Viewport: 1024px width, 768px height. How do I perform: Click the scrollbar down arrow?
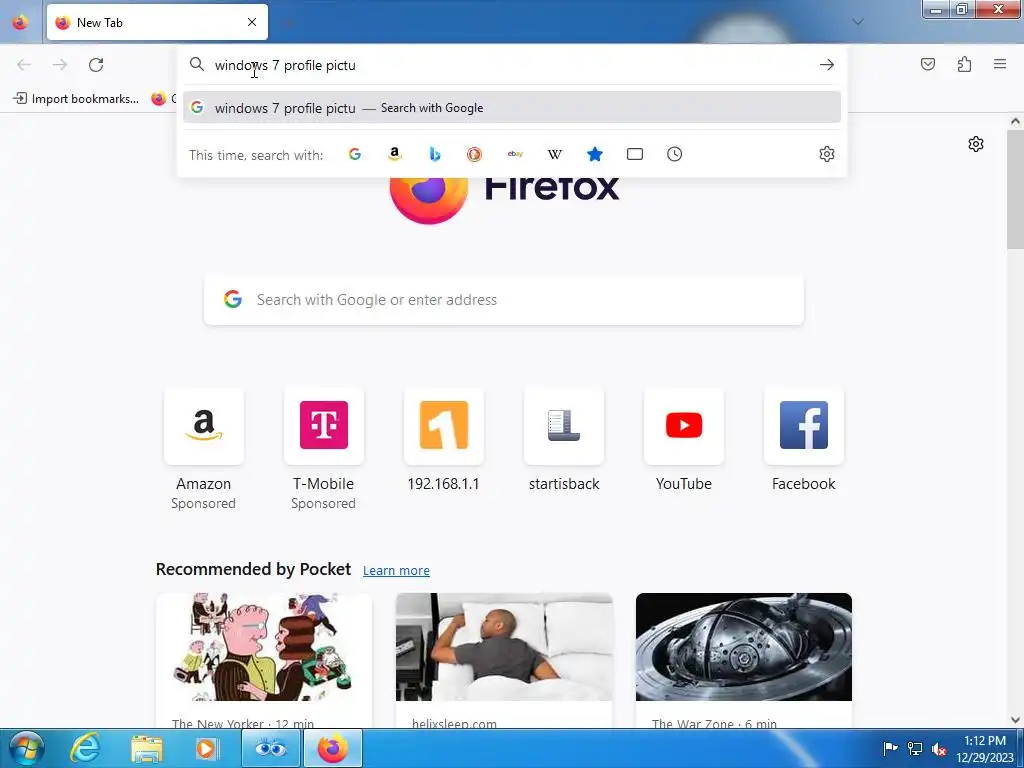click(1015, 720)
